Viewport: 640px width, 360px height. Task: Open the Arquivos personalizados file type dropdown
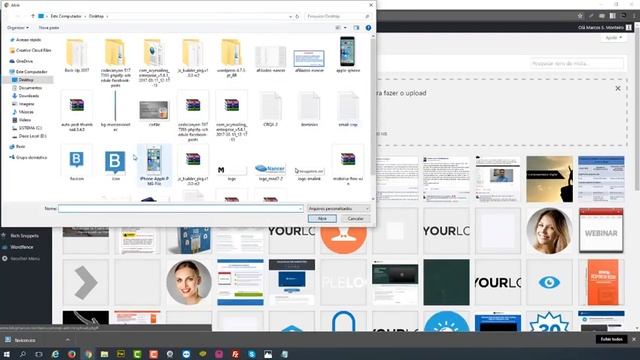click(338, 209)
